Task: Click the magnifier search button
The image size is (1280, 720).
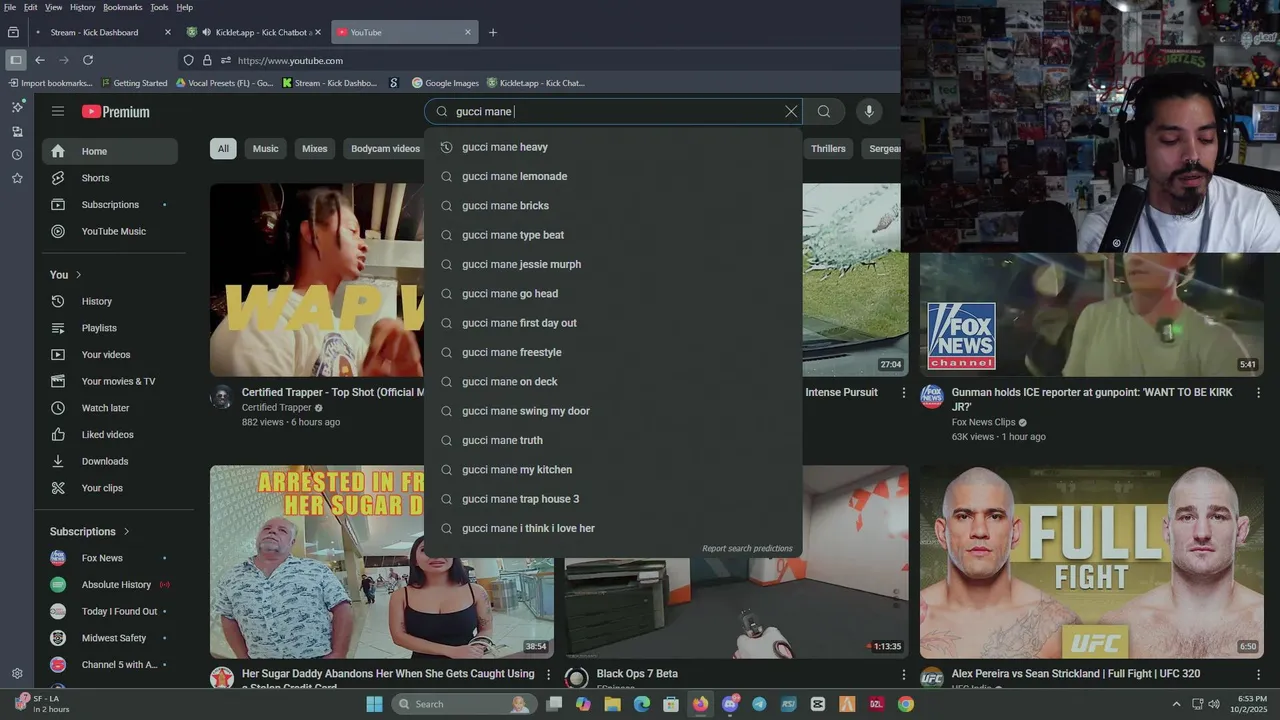Action: 824,112
